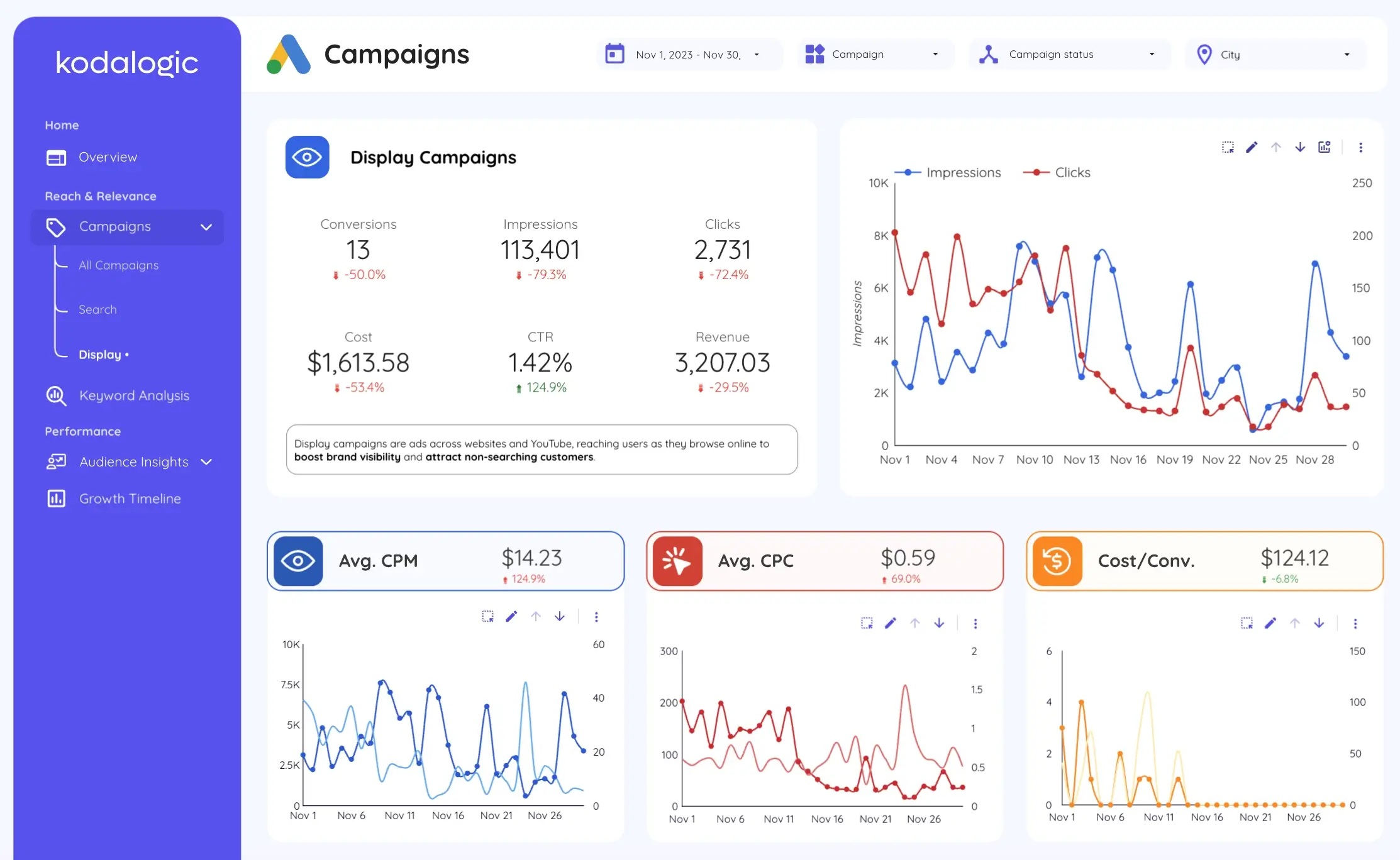Click the Avg. CPC $0.59 card
Image resolution: width=1400 pixels, height=860 pixels.
pos(825,561)
